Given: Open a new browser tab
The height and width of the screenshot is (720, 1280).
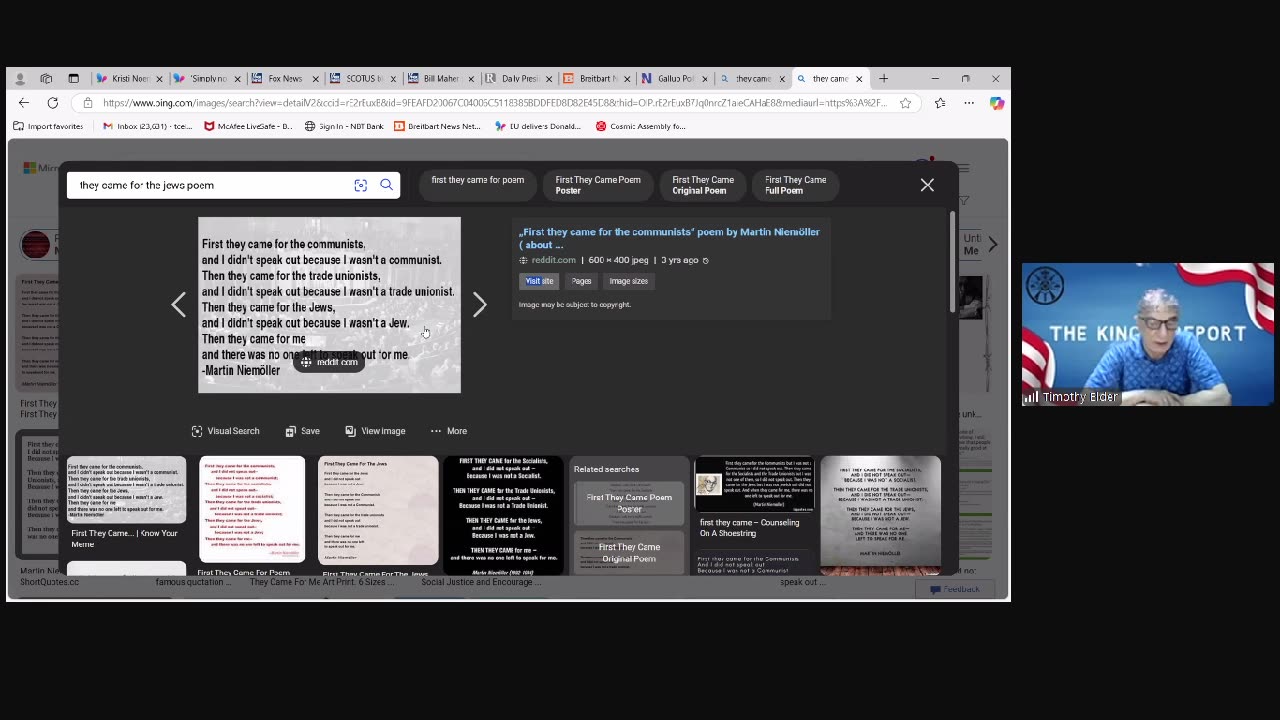Looking at the screenshot, I should 883,79.
